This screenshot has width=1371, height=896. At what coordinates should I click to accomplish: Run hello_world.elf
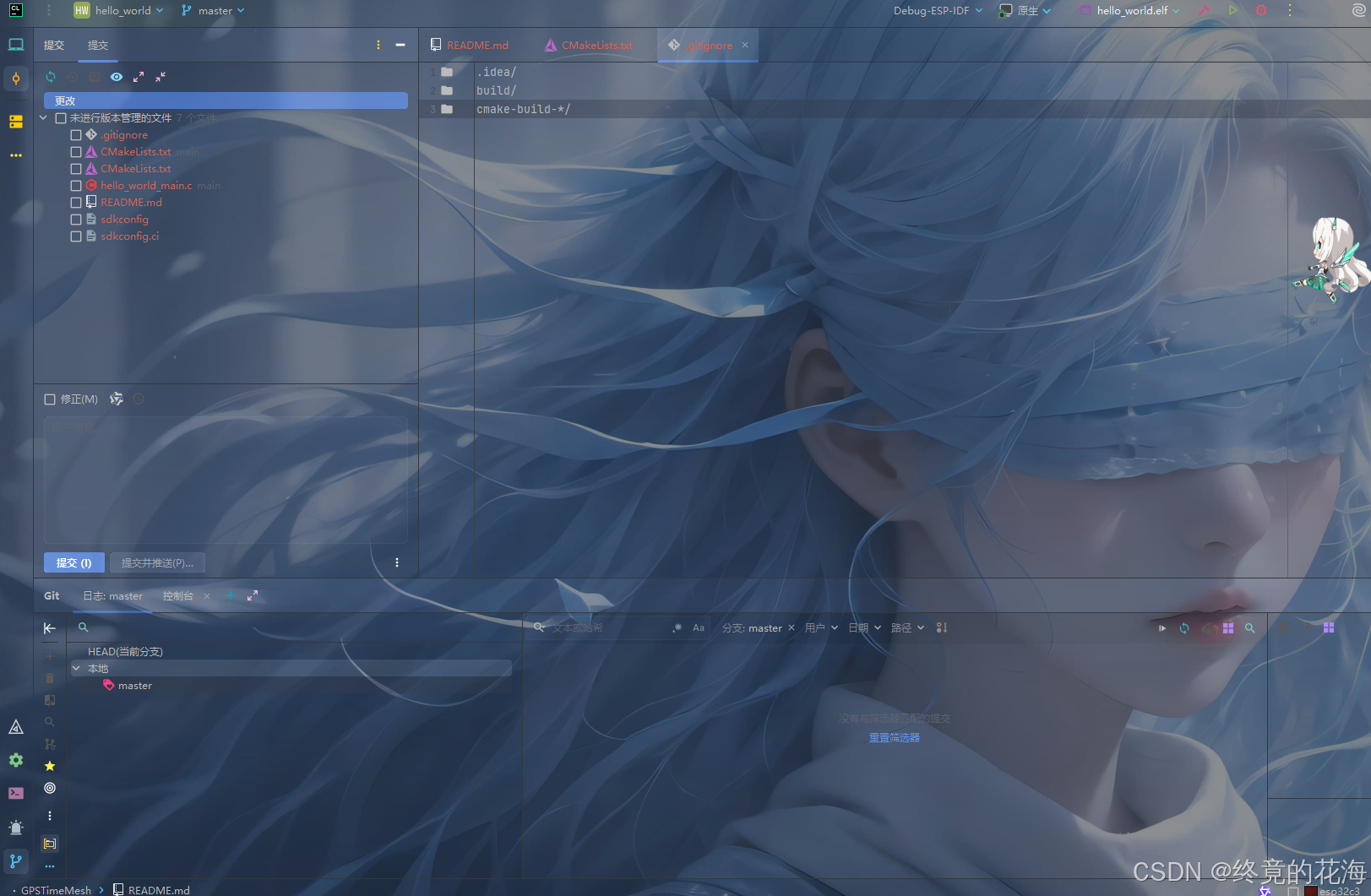[x=1233, y=10]
